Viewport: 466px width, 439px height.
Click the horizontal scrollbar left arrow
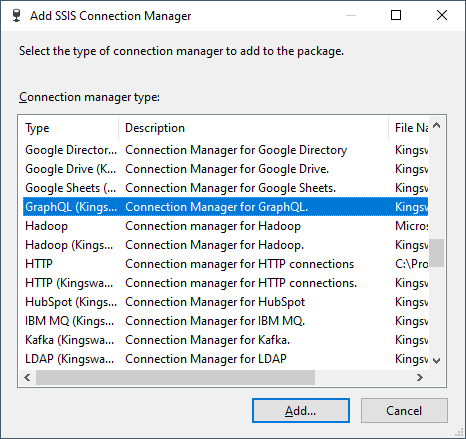tap(27, 377)
